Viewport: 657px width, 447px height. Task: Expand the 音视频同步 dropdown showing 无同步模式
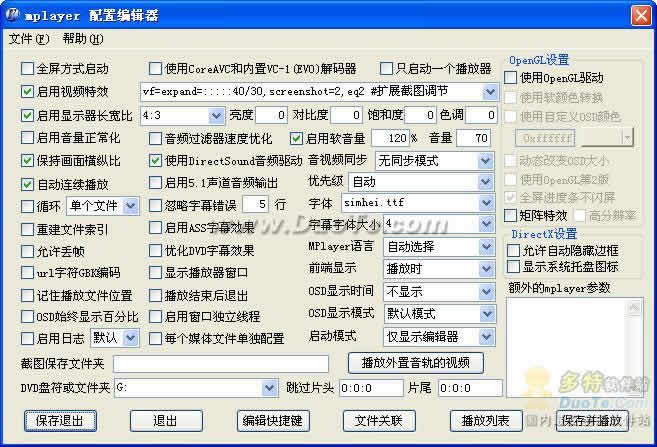[489, 160]
